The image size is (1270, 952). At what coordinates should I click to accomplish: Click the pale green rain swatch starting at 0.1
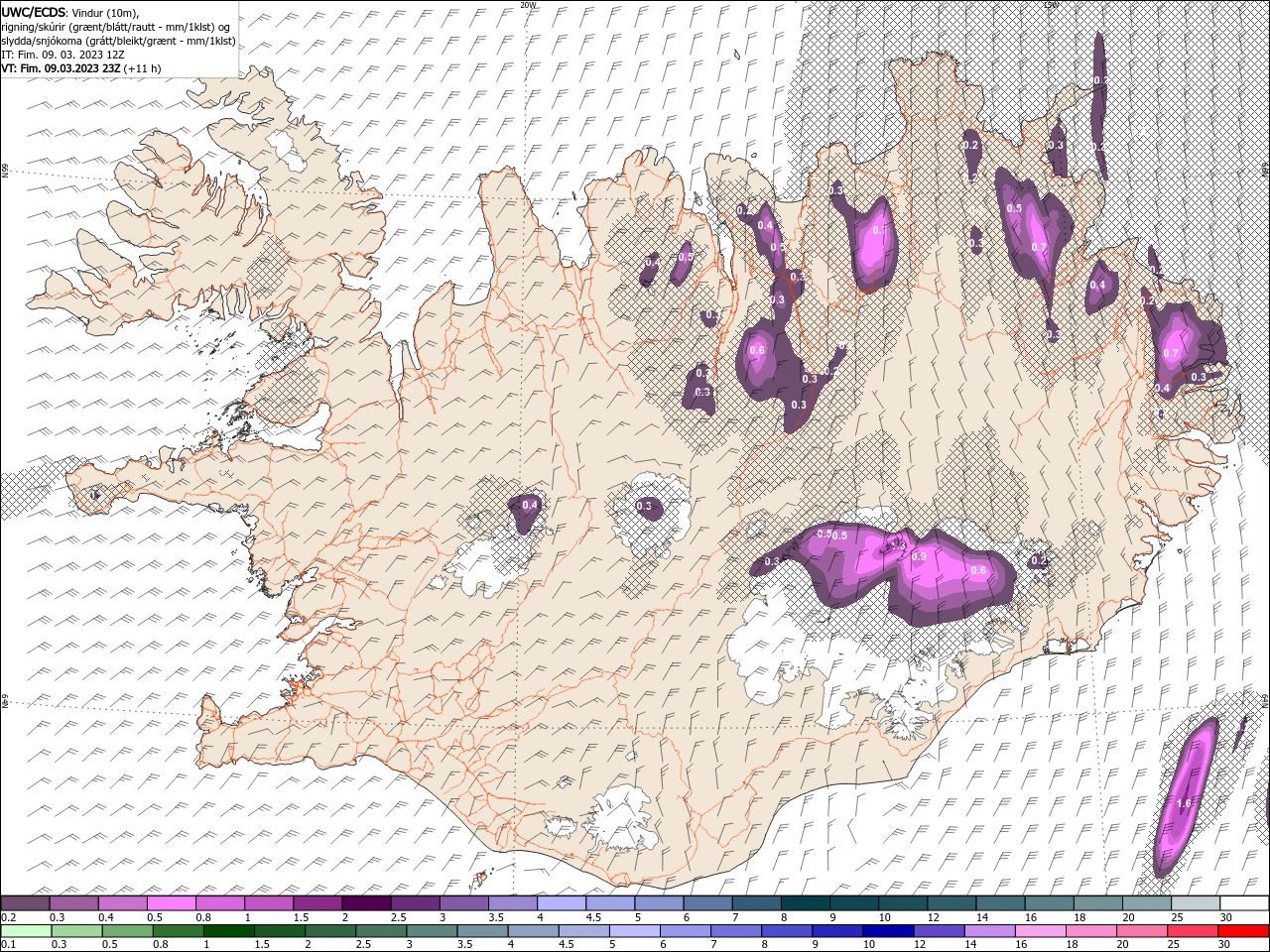click(x=25, y=930)
